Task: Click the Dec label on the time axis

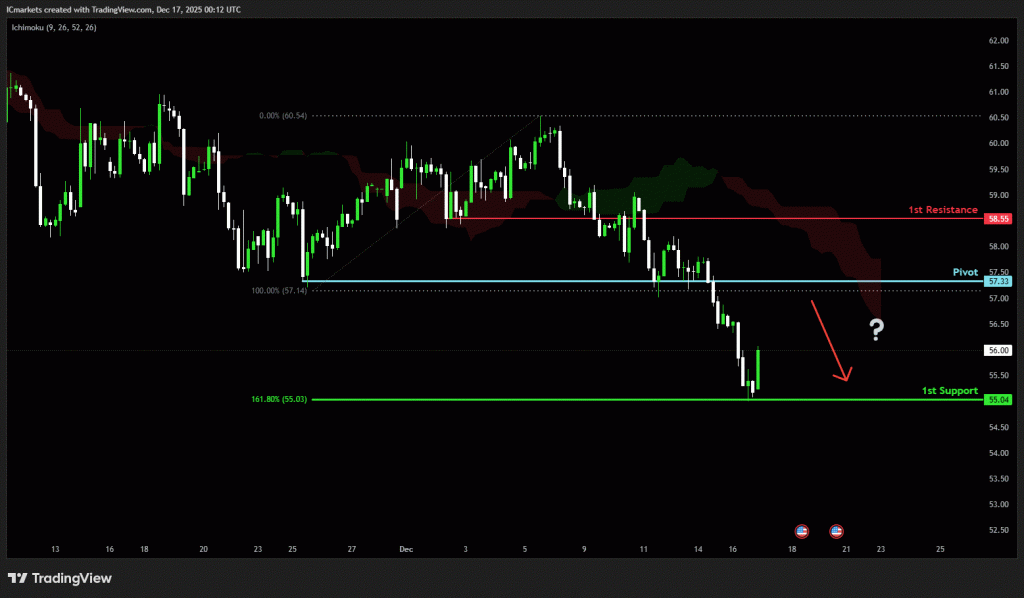Action: click(x=406, y=549)
